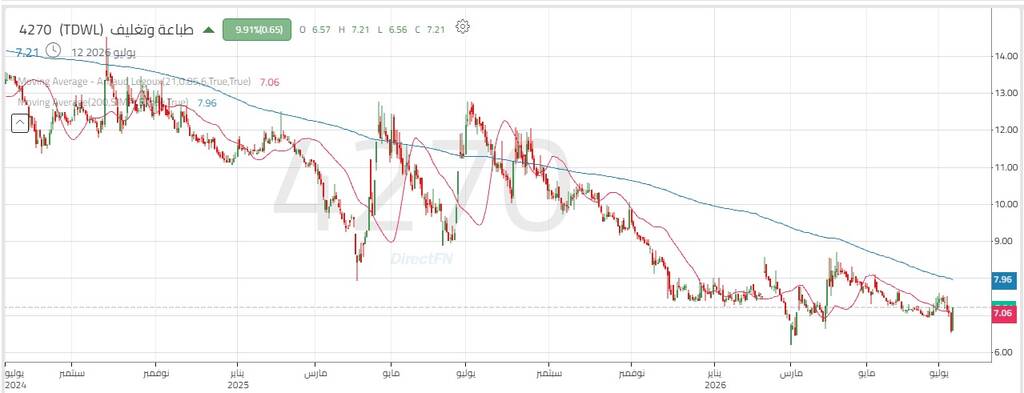Viewport: 1024px width, 393px height.
Task: Select the 4270 (TDWL) symbol title
Action: pos(106,29)
